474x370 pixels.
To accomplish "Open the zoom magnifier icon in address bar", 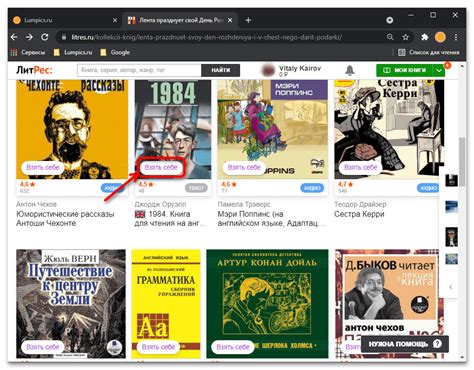I will [x=390, y=37].
